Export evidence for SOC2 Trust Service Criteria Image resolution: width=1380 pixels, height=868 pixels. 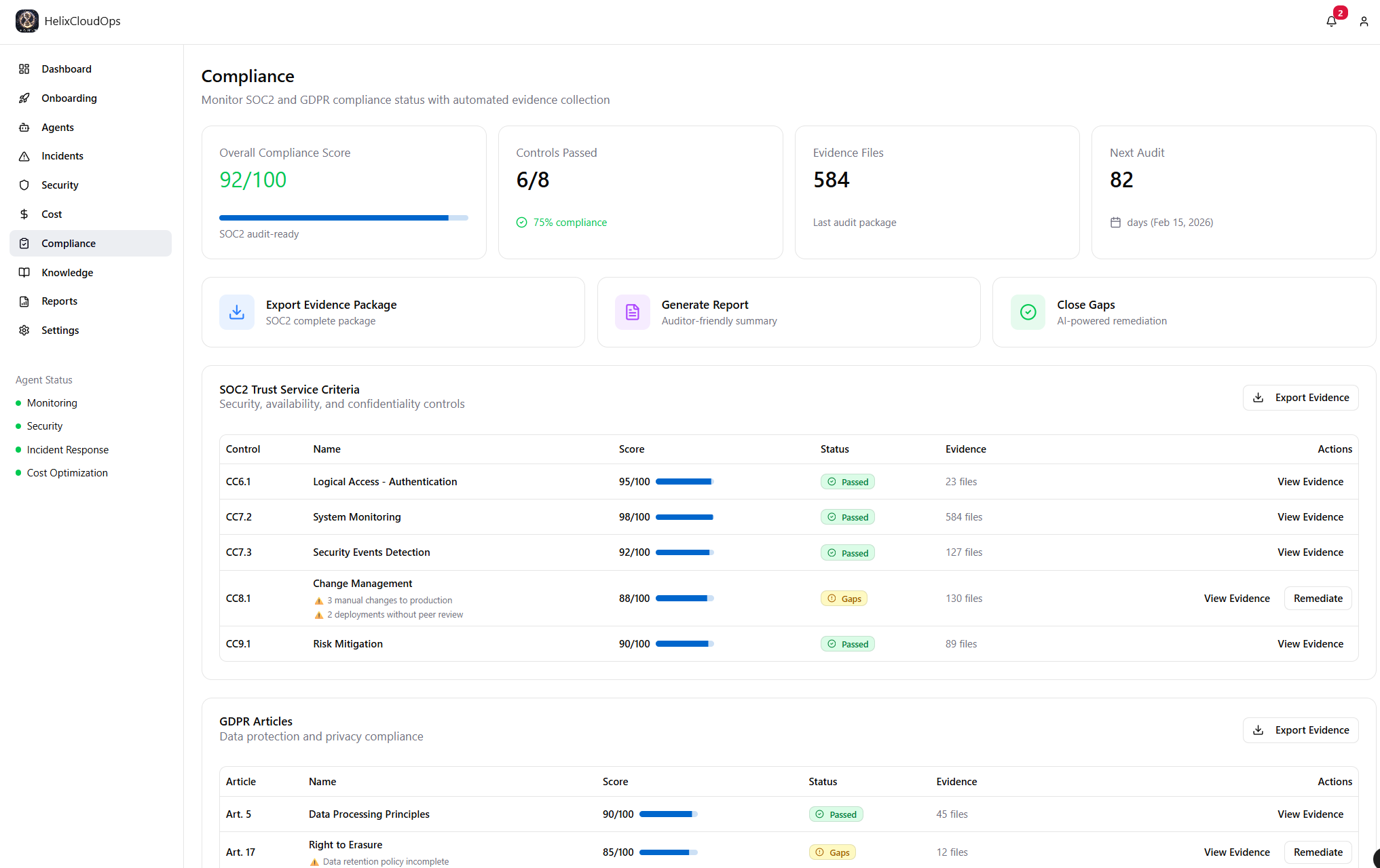1300,398
